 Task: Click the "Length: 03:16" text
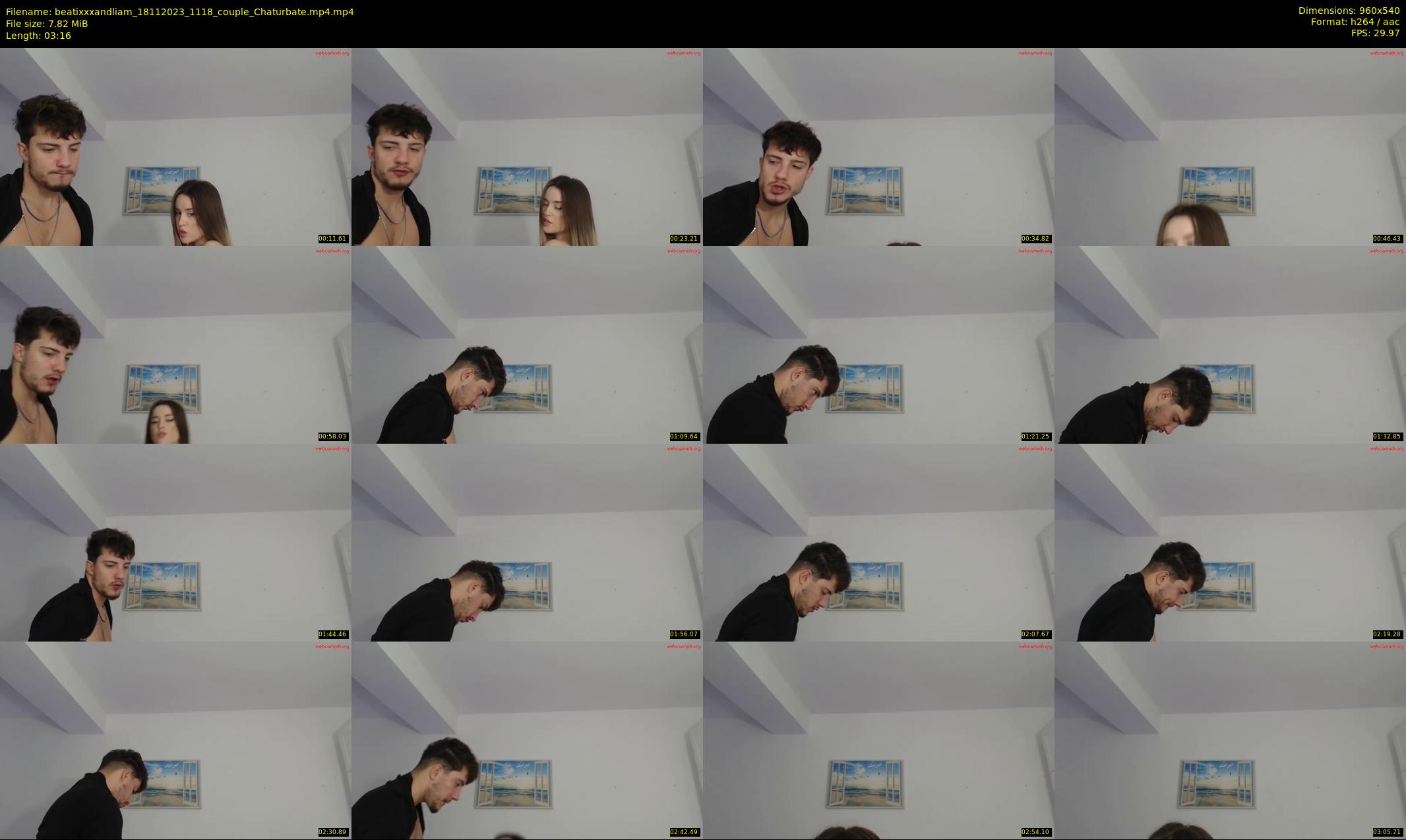point(38,36)
